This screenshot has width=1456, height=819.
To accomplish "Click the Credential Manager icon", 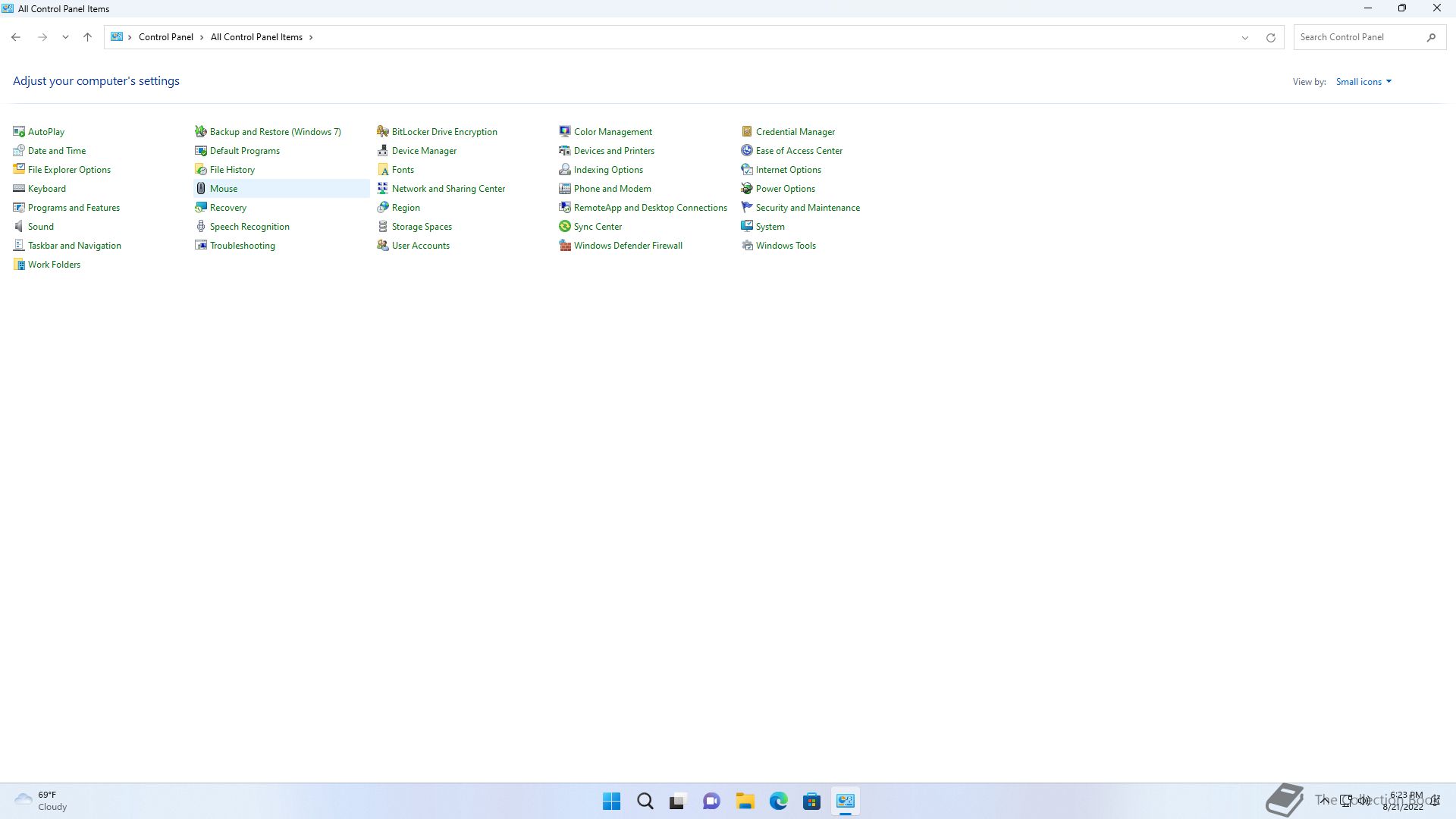I will (x=747, y=132).
